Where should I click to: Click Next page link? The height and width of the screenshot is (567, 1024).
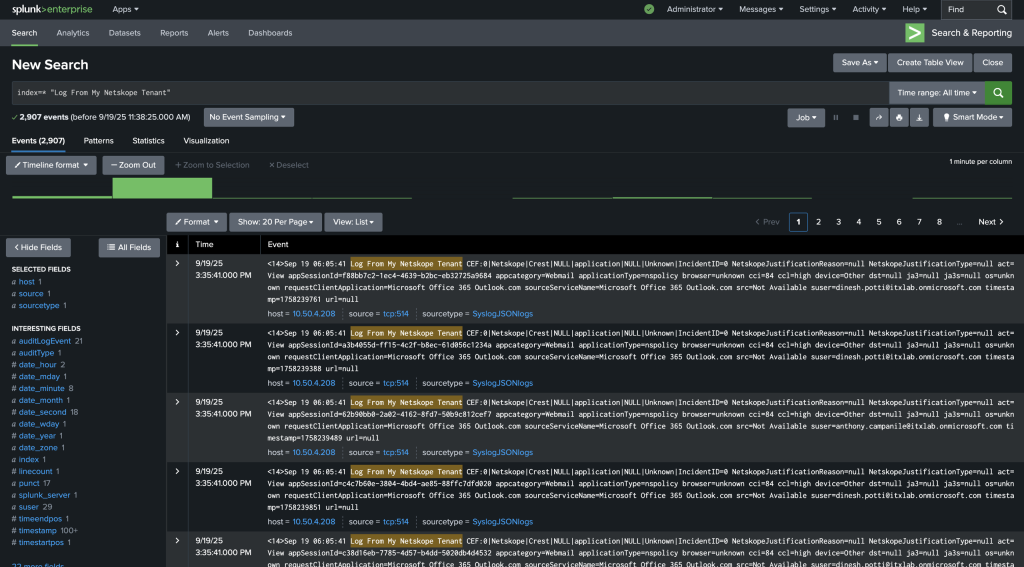(991, 222)
